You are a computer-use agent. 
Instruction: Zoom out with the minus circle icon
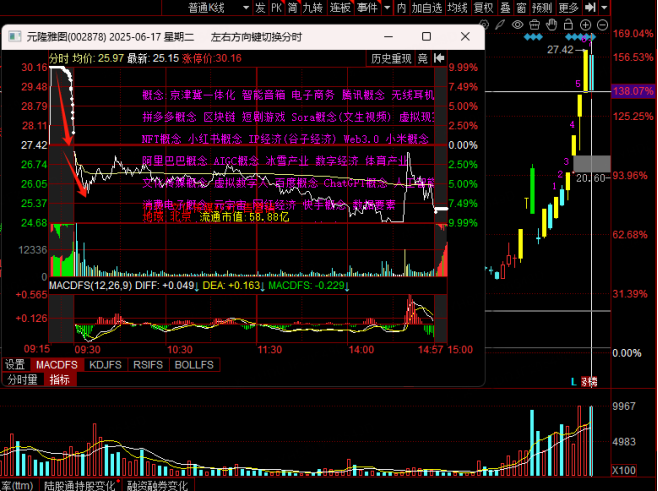click(x=603, y=25)
